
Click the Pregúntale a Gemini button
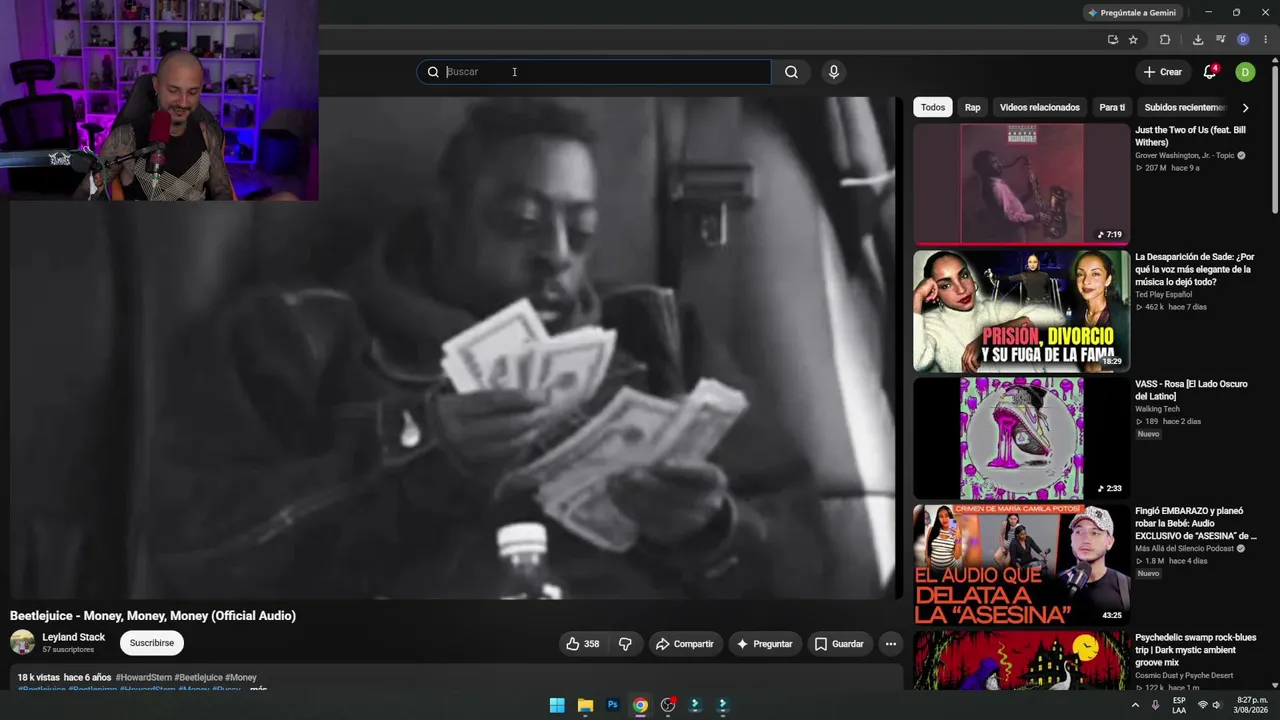coord(1132,13)
